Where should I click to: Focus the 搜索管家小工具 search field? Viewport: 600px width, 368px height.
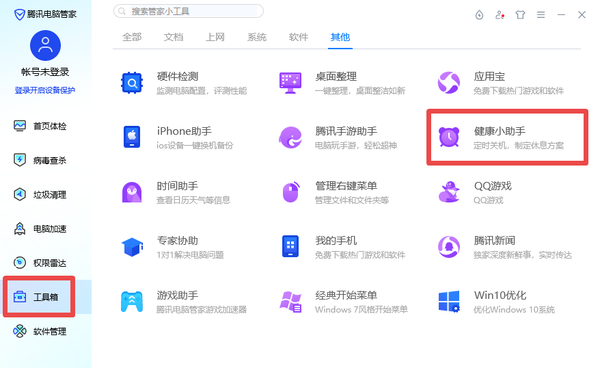(188, 11)
